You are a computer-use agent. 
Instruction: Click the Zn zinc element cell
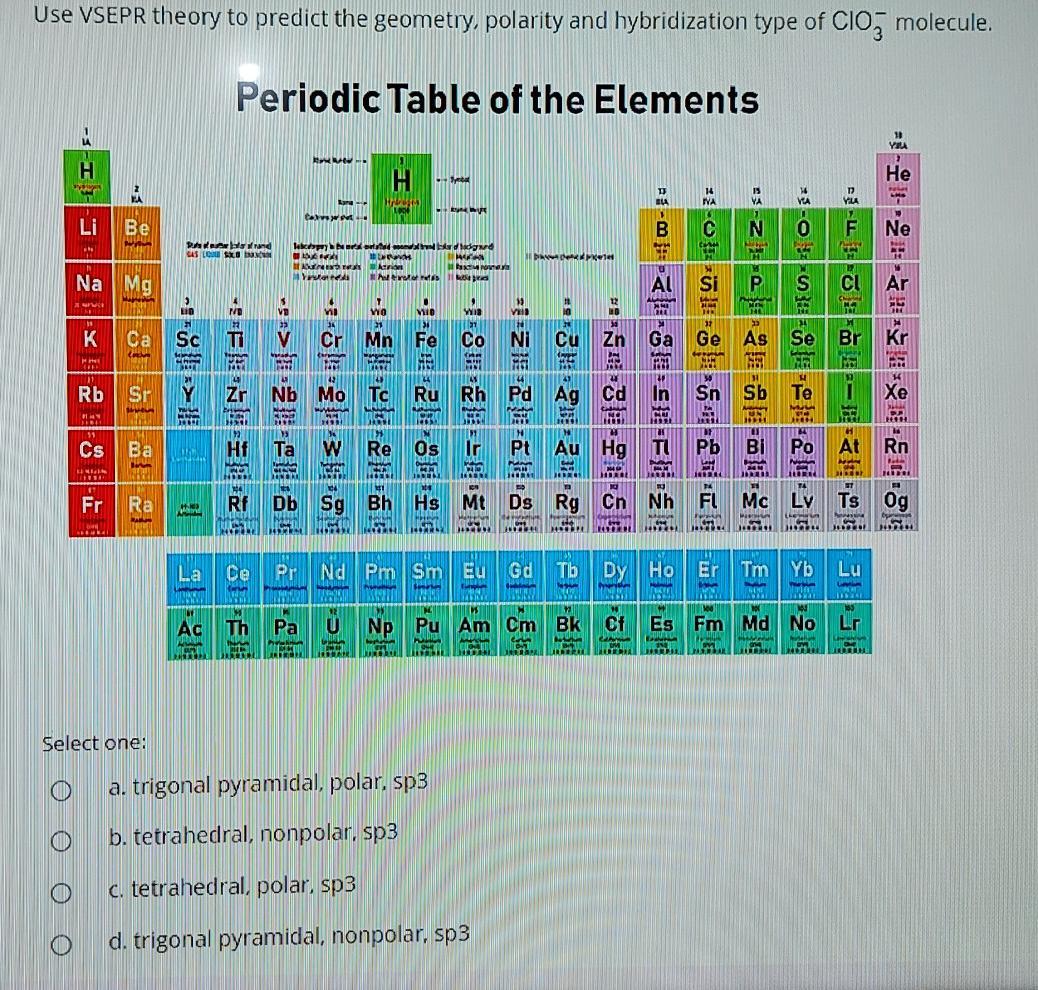coord(614,345)
